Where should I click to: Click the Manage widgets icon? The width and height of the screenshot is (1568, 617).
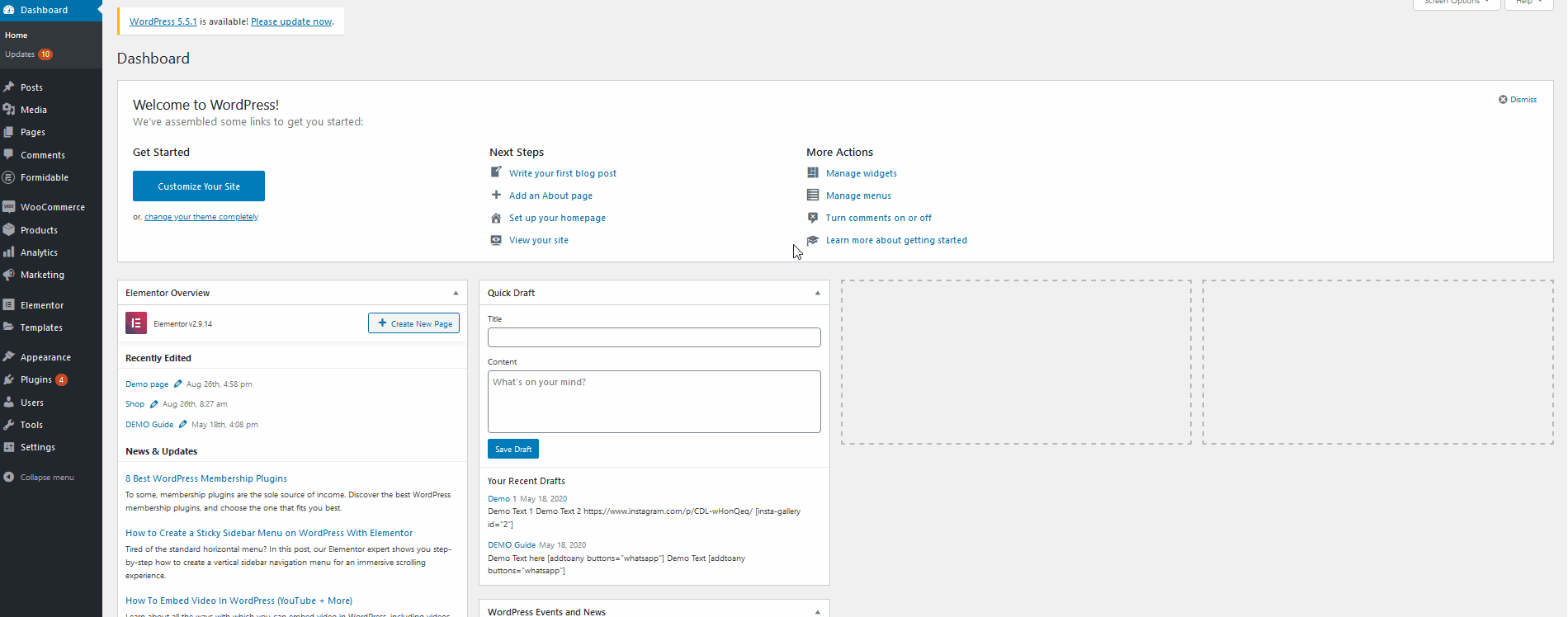coord(813,173)
